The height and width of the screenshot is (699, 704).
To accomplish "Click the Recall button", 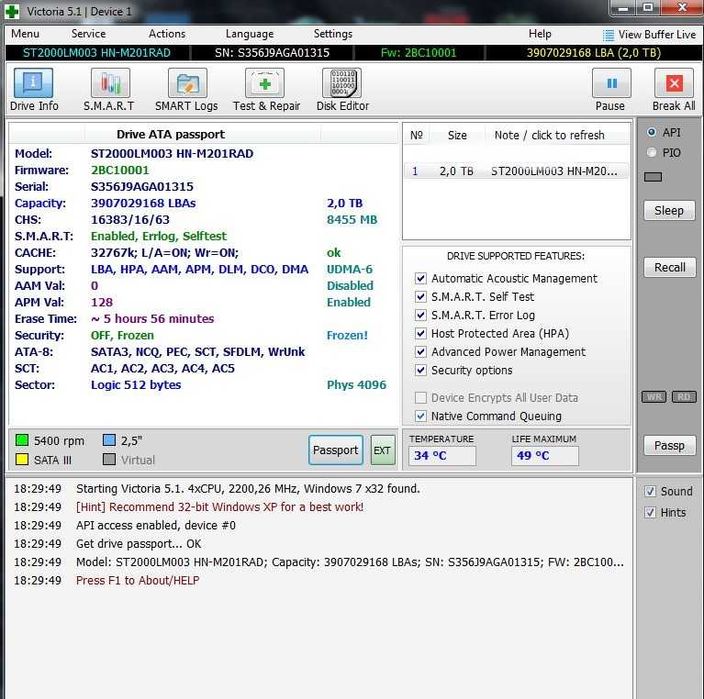I will point(669,268).
